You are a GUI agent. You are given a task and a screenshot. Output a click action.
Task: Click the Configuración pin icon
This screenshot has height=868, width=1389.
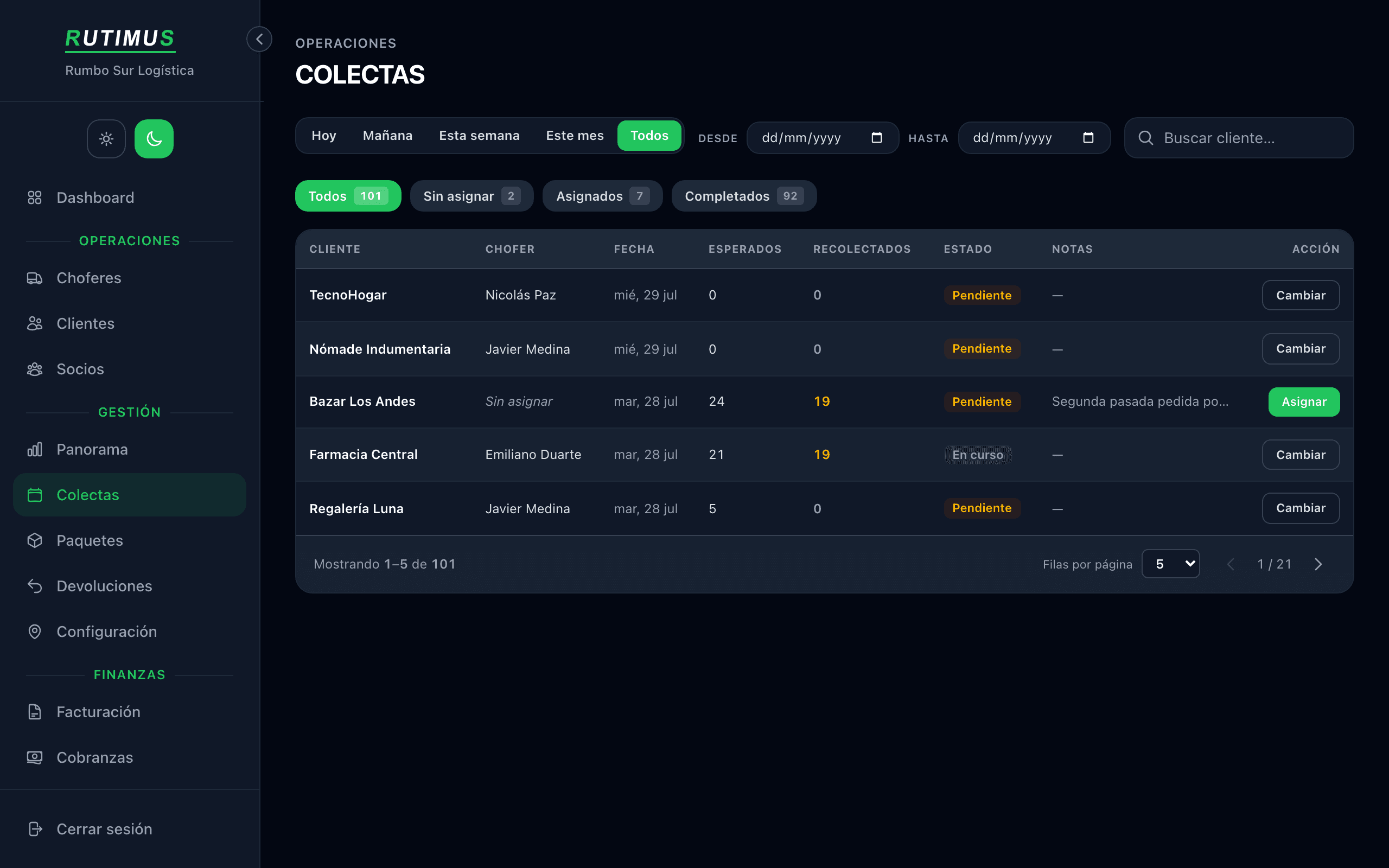pos(34,631)
